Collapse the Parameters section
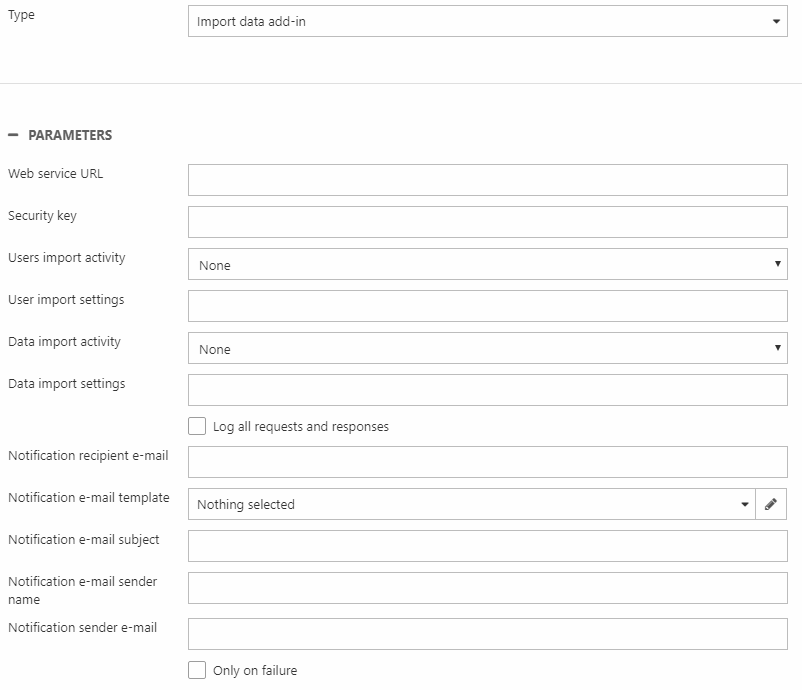 point(13,135)
